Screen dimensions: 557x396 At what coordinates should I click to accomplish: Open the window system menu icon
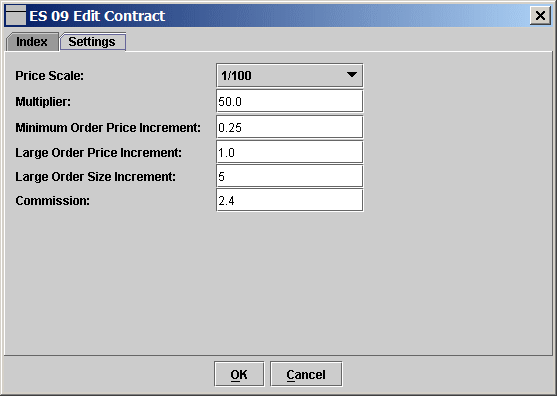click(16, 16)
